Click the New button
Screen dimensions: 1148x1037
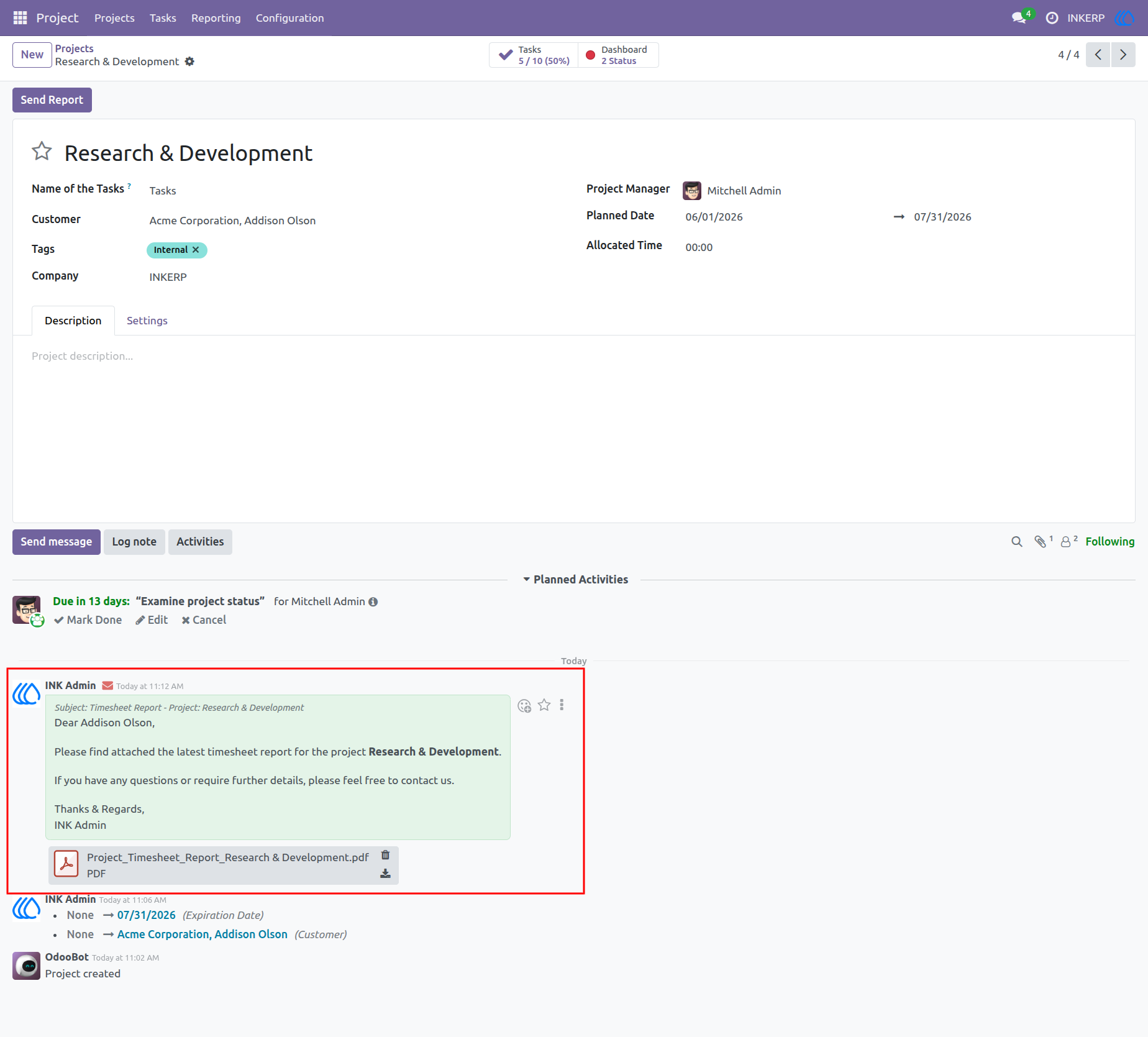click(32, 55)
